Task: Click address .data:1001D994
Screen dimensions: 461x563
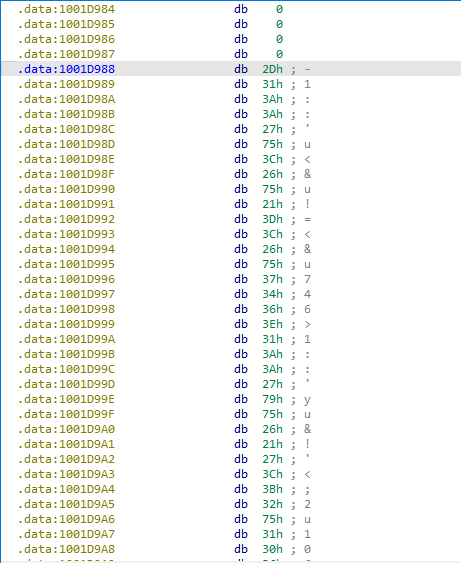Action: pos(66,249)
